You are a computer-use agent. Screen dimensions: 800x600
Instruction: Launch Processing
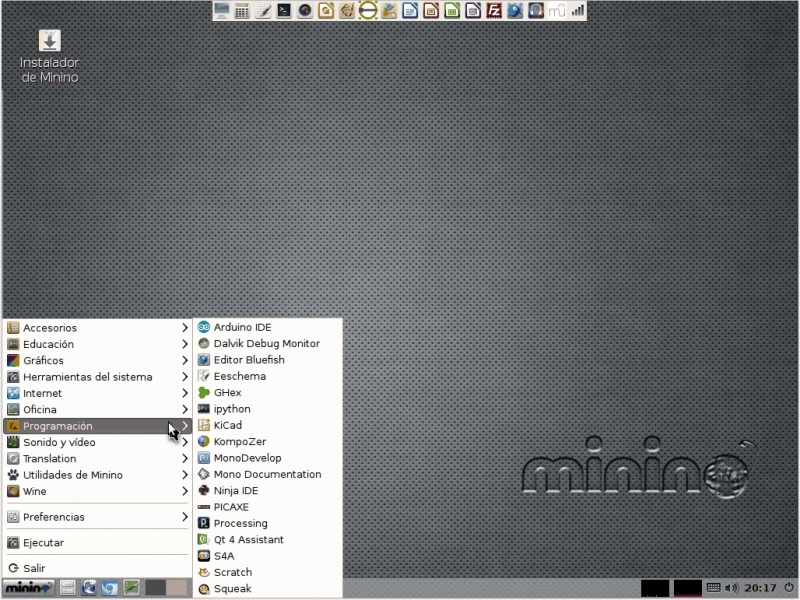point(268,523)
